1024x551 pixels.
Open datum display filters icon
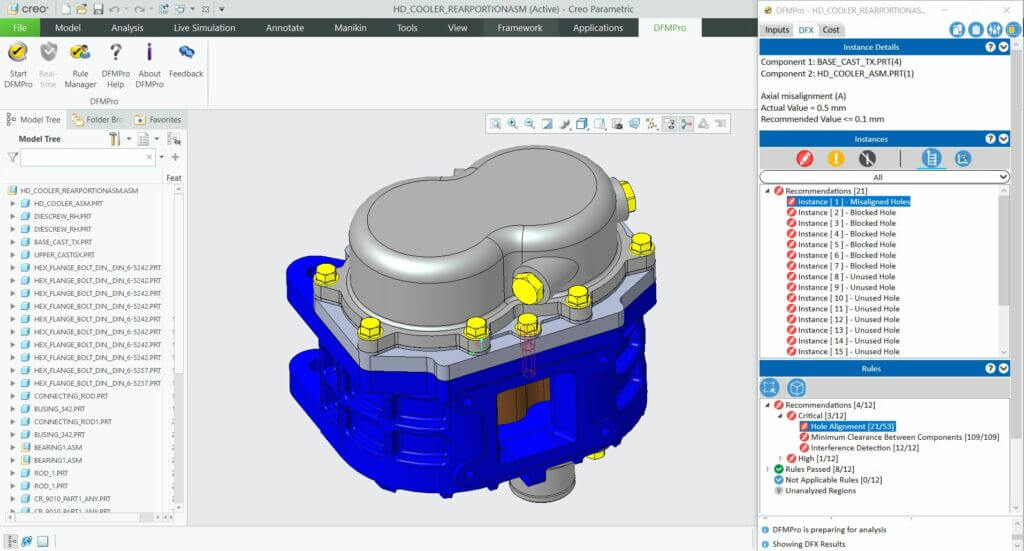point(652,123)
